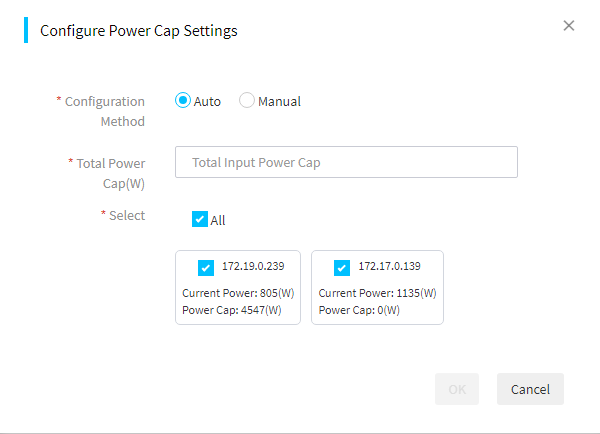Select the Manual radio button circle
Viewport: 600px width, 434px height.
(x=246, y=100)
